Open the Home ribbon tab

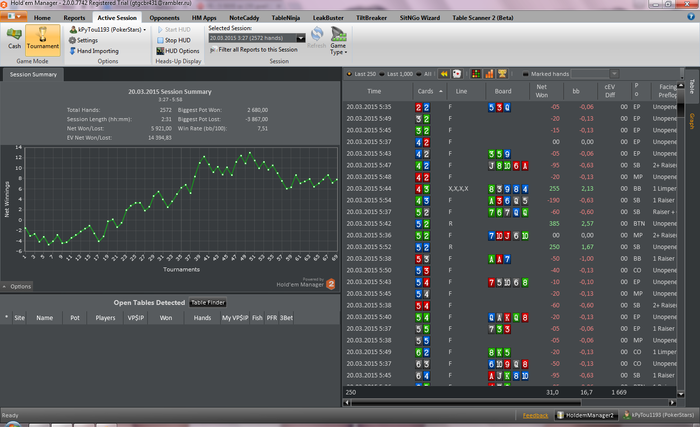pyautogui.click(x=42, y=18)
